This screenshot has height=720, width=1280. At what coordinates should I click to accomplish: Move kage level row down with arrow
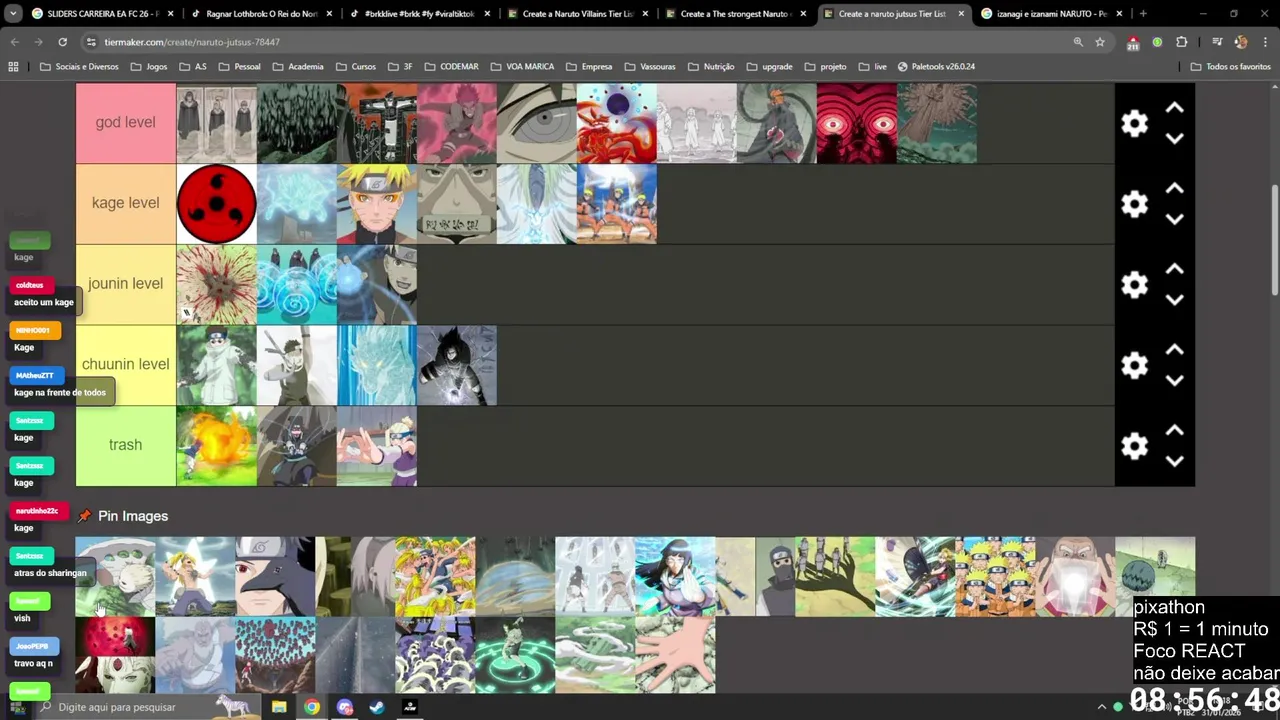(x=1175, y=219)
